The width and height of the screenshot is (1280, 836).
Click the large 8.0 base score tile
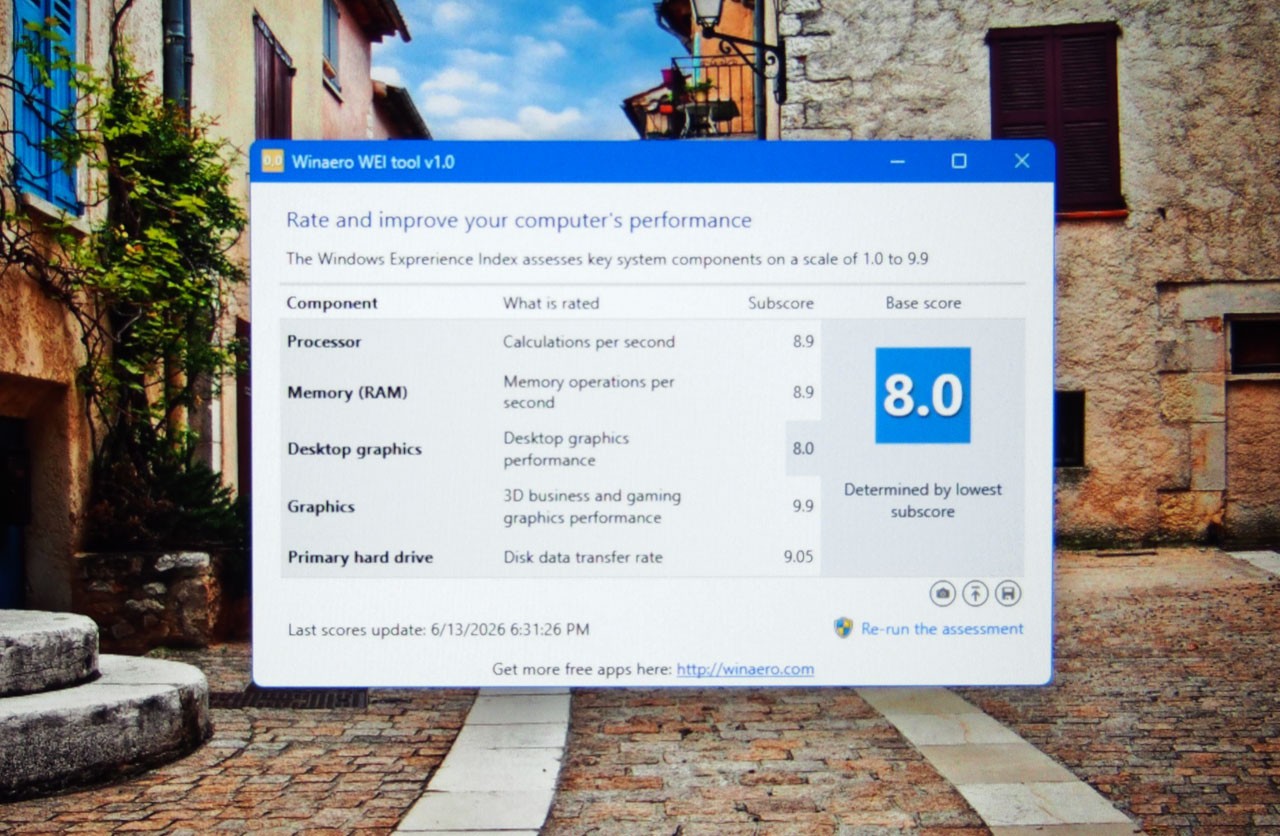[923, 395]
